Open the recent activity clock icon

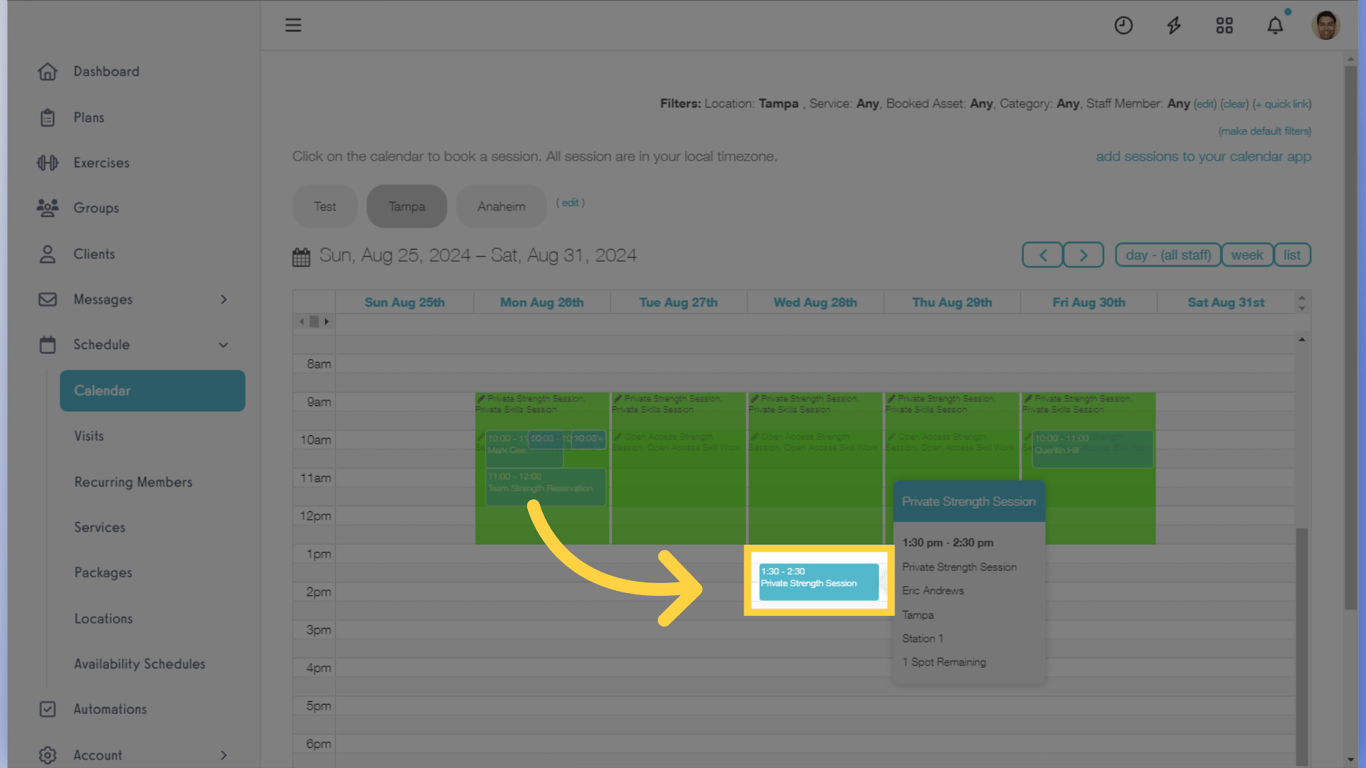point(1123,25)
